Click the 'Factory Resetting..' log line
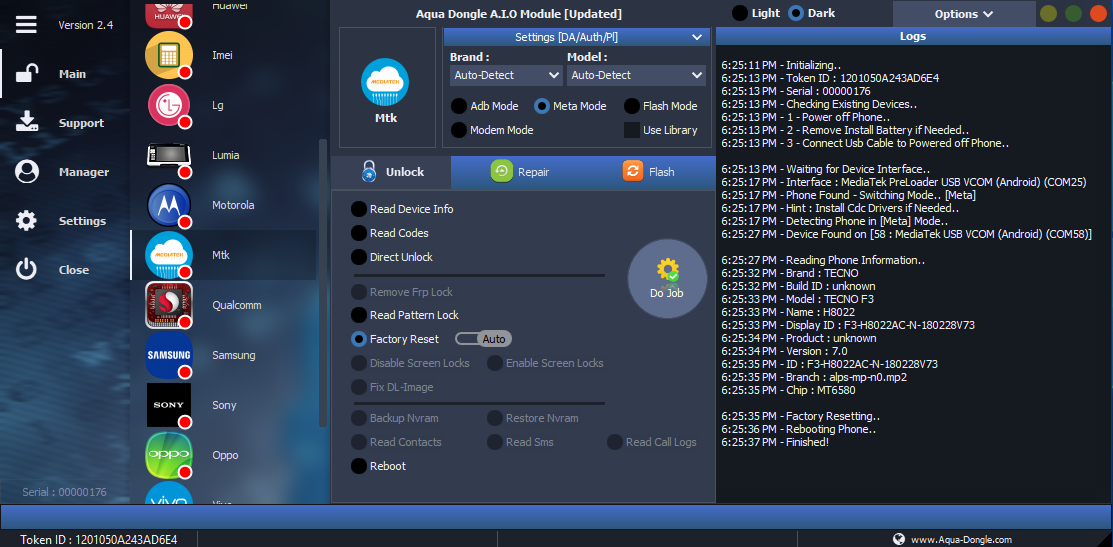Viewport: 1113px width, 547px height. tap(801, 416)
